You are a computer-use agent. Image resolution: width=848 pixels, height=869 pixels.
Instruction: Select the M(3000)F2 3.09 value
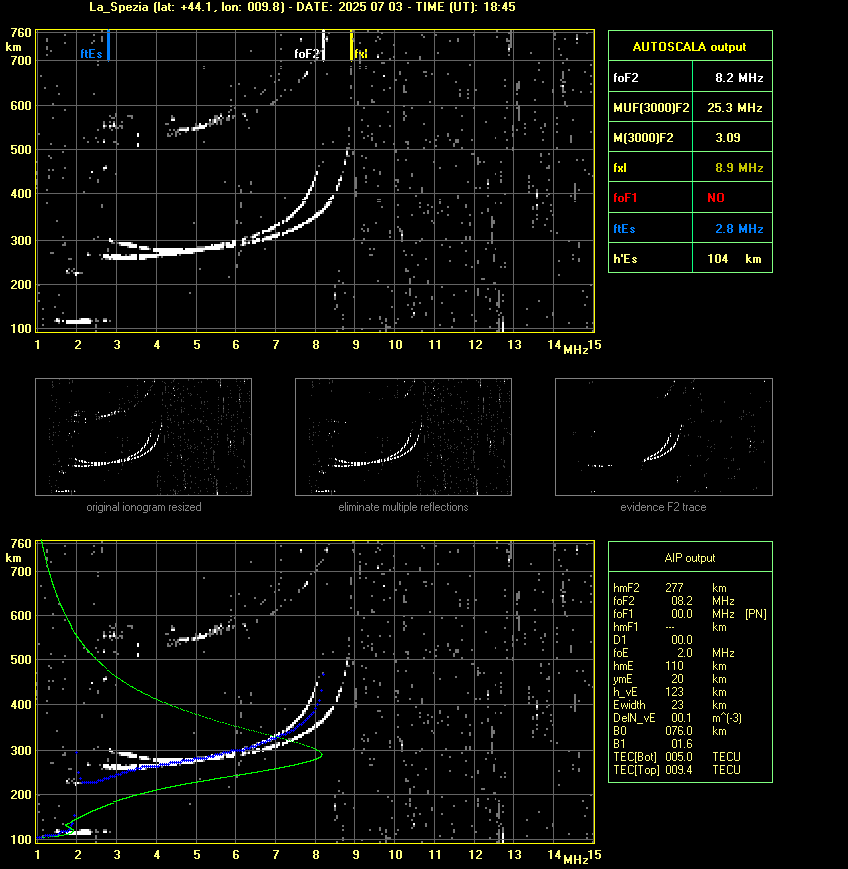coord(728,137)
